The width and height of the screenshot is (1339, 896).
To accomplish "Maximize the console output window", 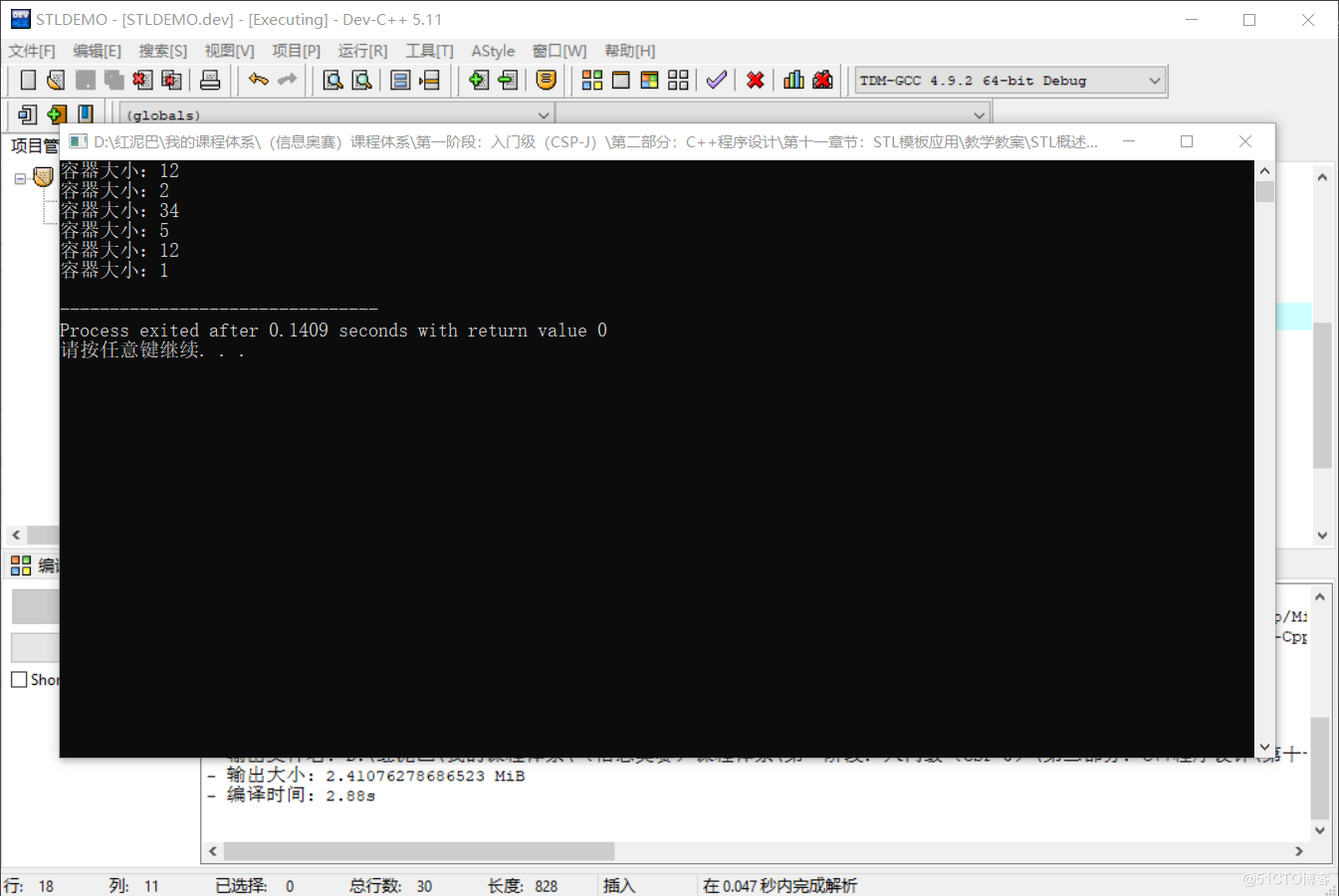I will pyautogui.click(x=1187, y=141).
